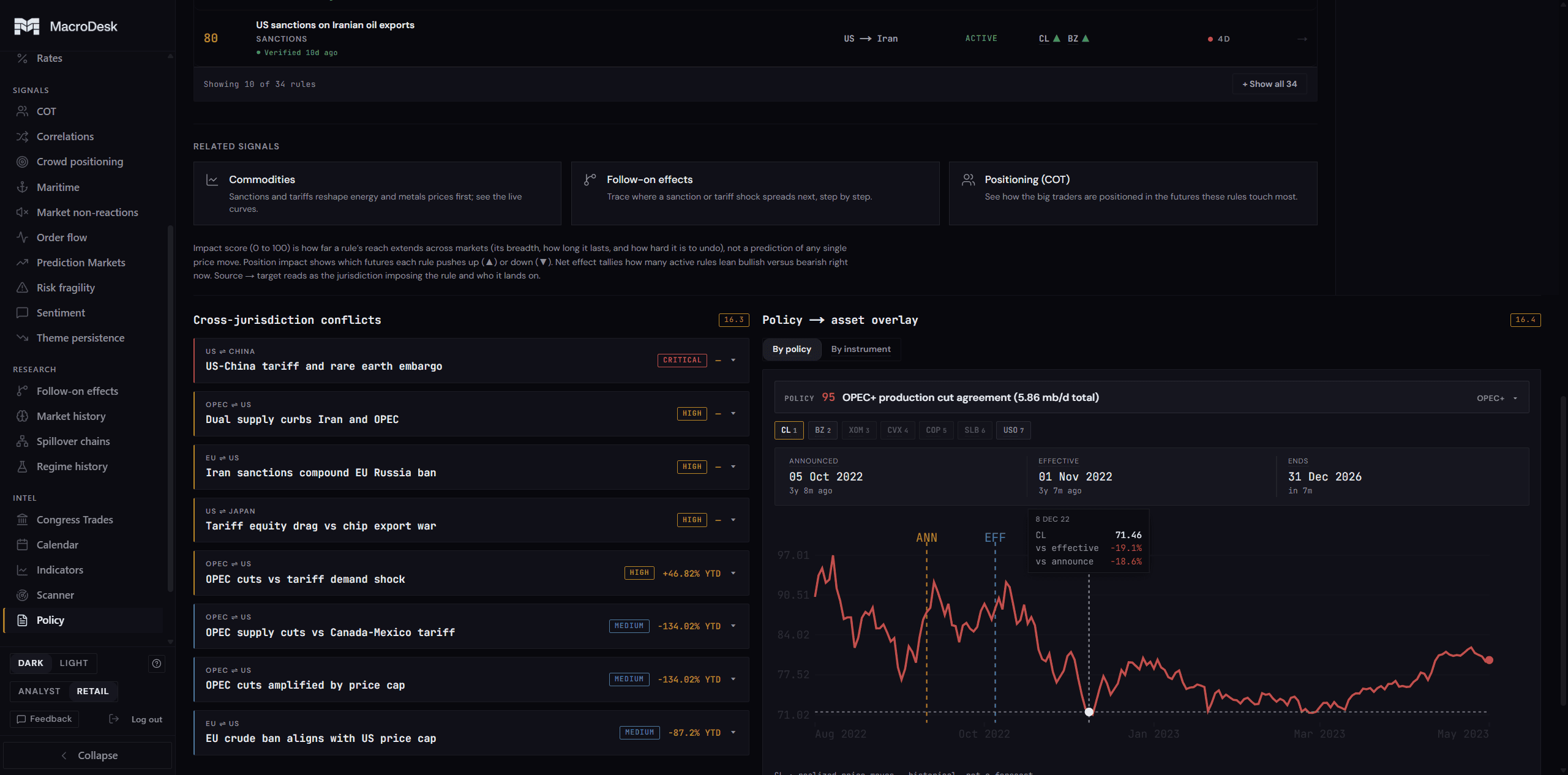Viewport: 1568px width, 775px height.
Task: Select the RETAIL view mode
Action: point(92,691)
